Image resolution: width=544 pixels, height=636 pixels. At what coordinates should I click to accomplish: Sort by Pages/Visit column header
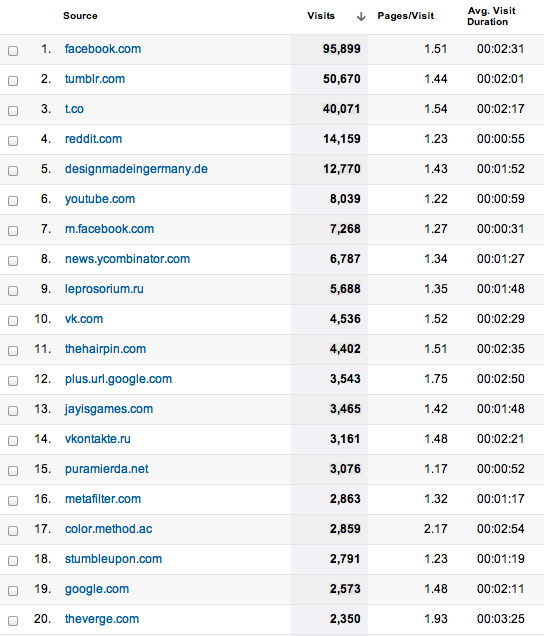(x=406, y=16)
